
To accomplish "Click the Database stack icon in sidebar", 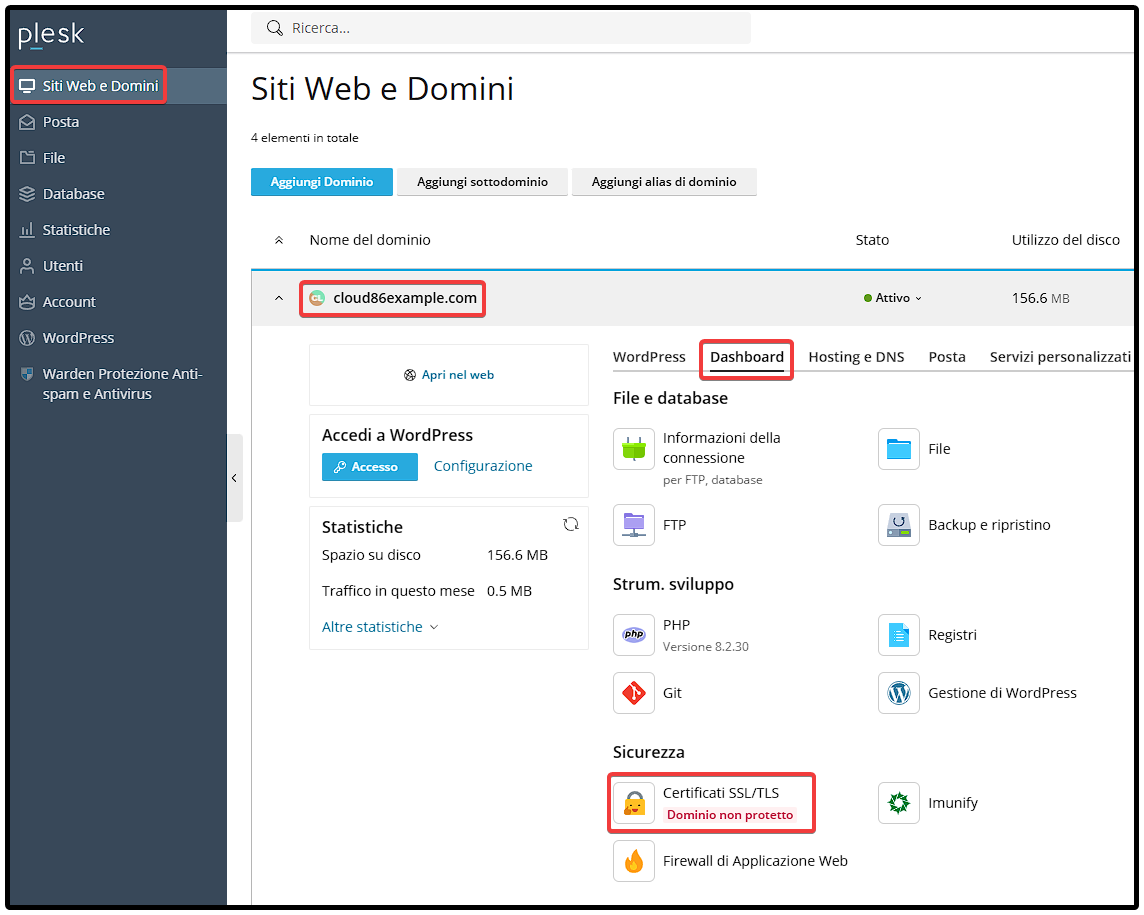I will click(x=27, y=194).
